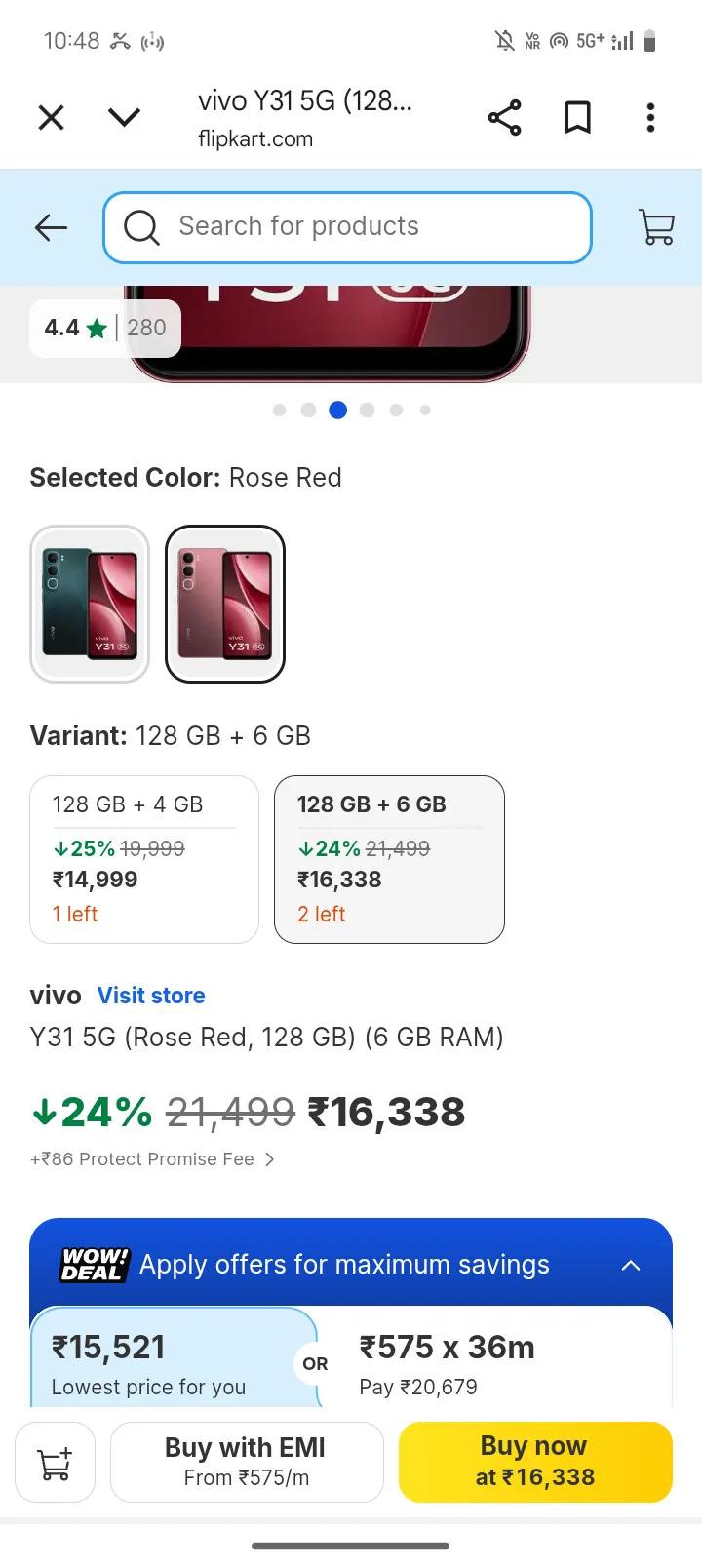Select the Rose Red color thumbnail

[x=225, y=604]
